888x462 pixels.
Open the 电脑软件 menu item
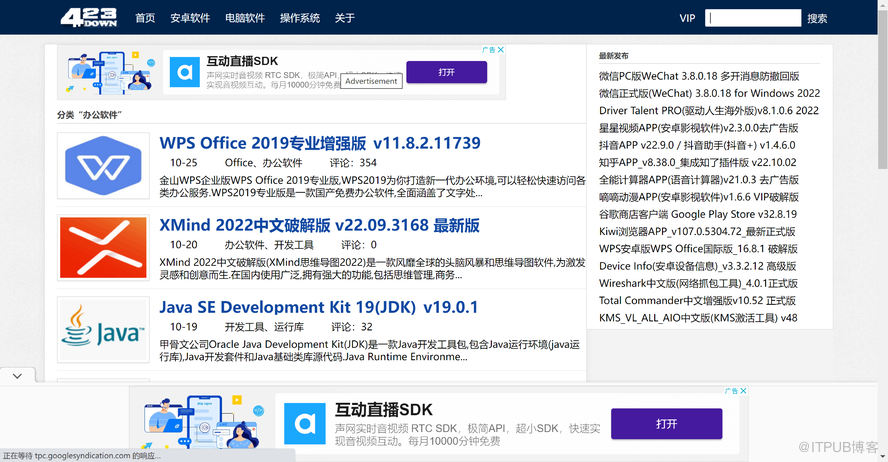(x=245, y=18)
